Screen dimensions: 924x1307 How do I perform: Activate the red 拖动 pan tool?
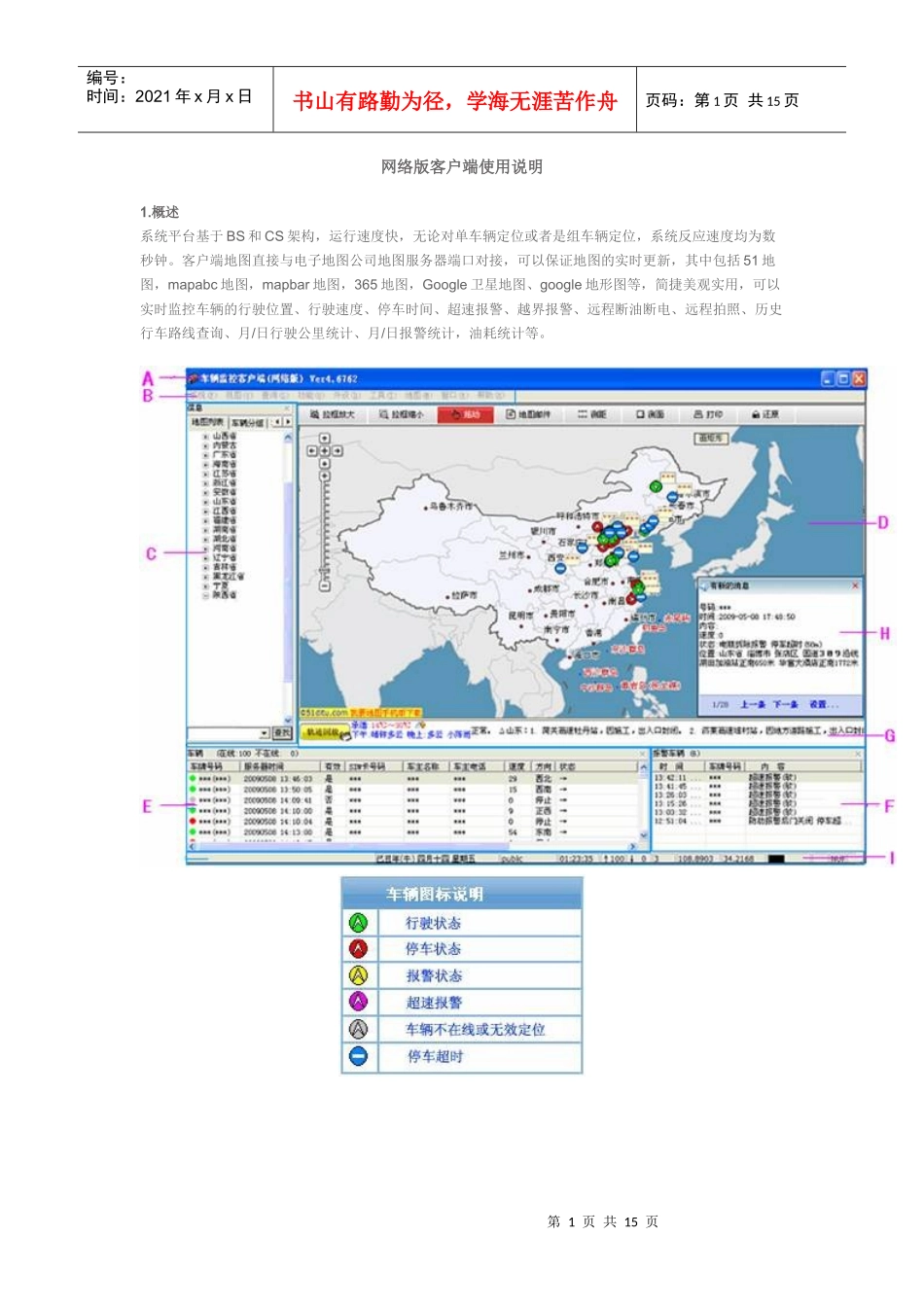[x=465, y=414]
